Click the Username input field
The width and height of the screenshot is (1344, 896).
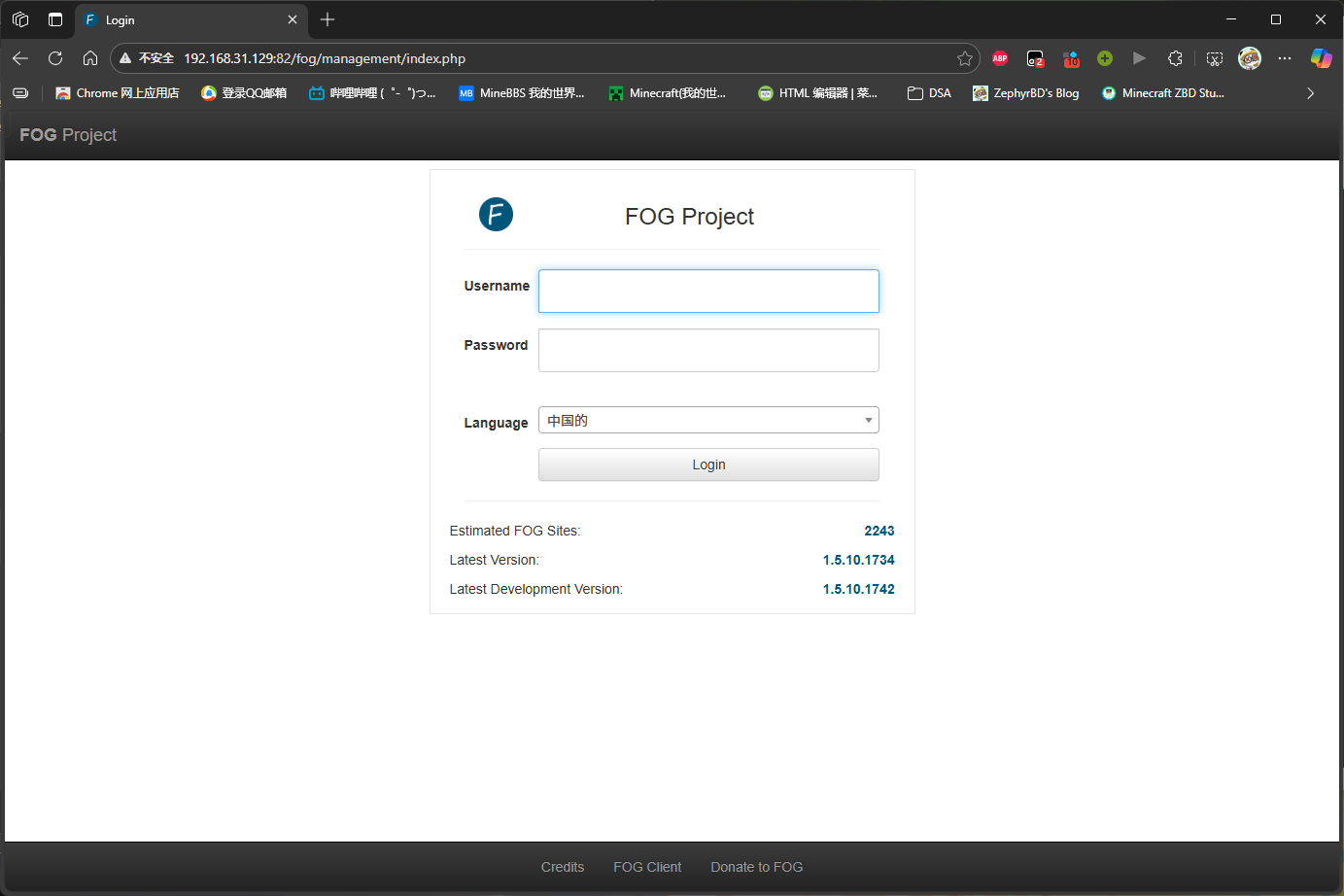pos(708,292)
